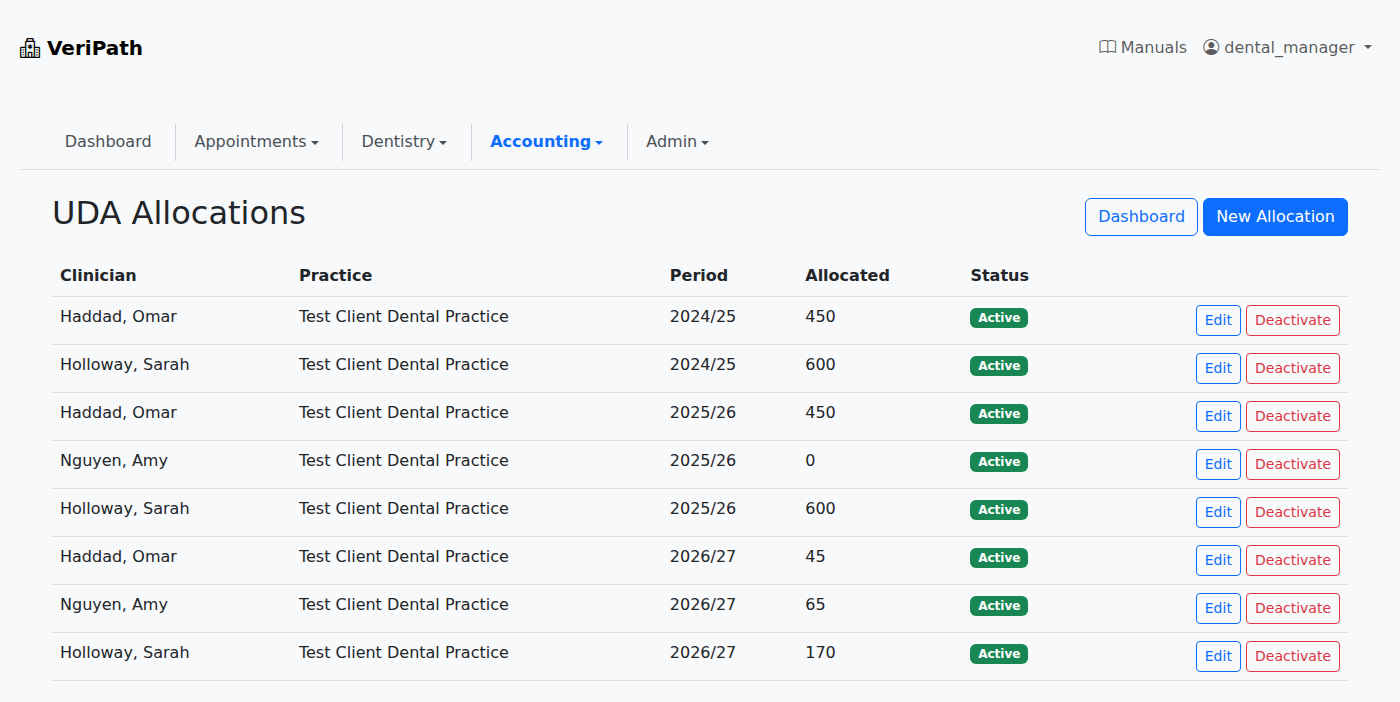Expand the Appointments menu
The image size is (1400, 702).
(257, 141)
